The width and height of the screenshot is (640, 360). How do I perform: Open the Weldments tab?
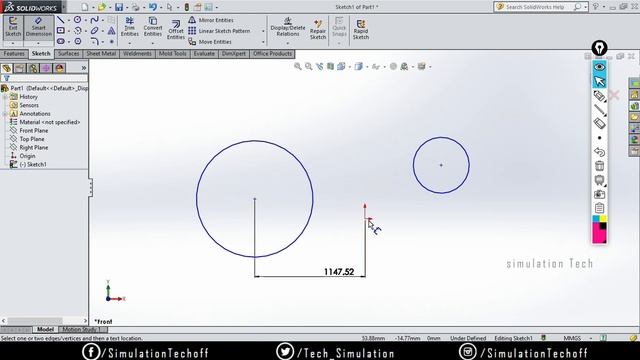(x=137, y=54)
